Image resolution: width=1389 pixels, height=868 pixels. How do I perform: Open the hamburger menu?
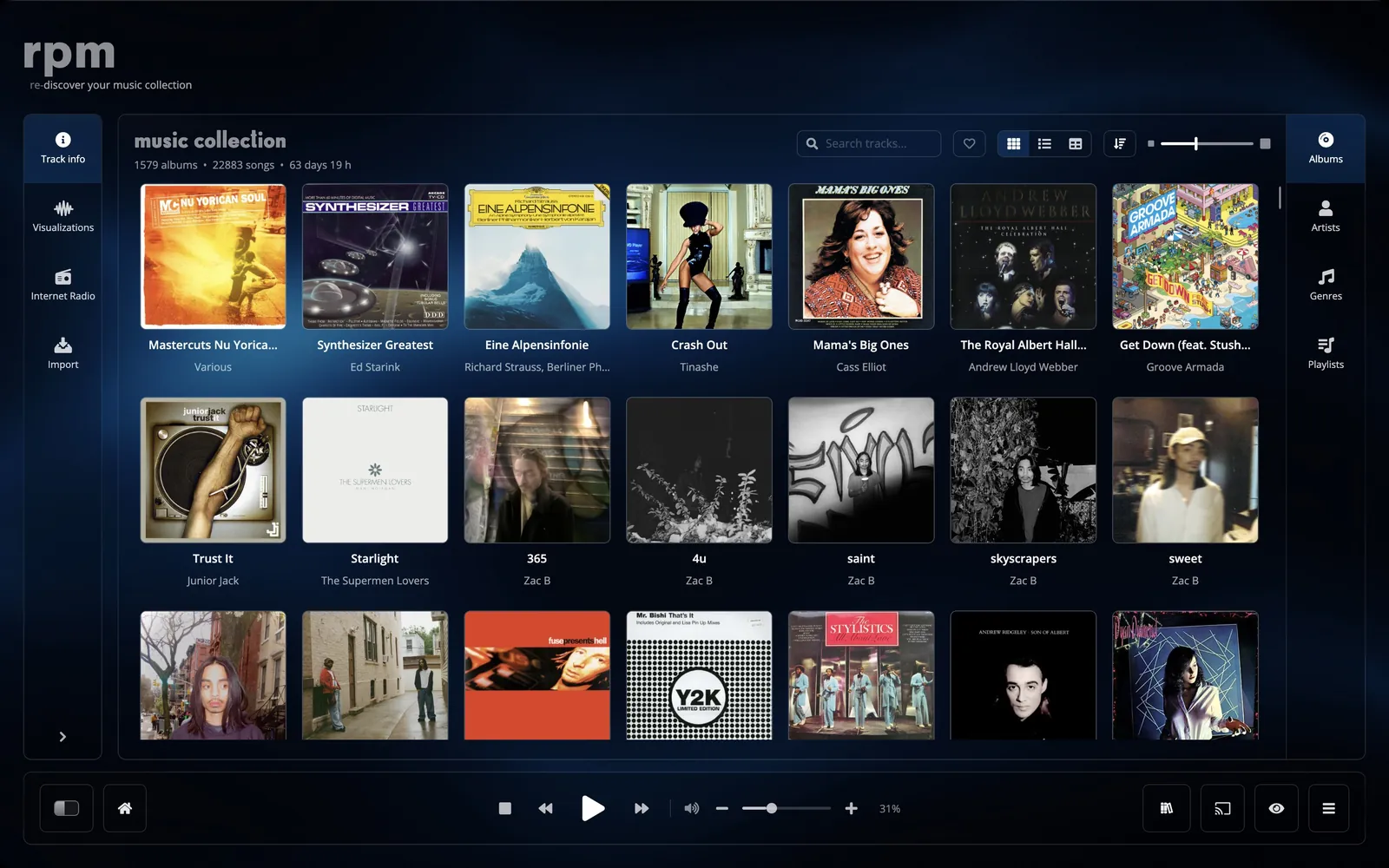point(1328,808)
